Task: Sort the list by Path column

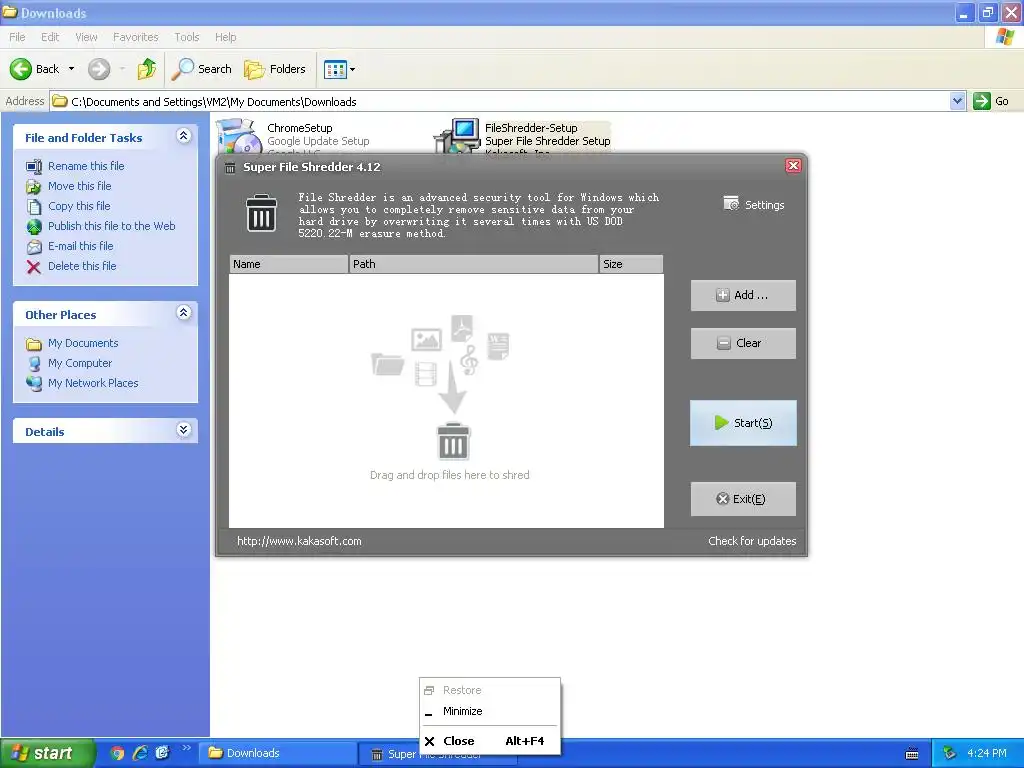Action: pos(473,264)
